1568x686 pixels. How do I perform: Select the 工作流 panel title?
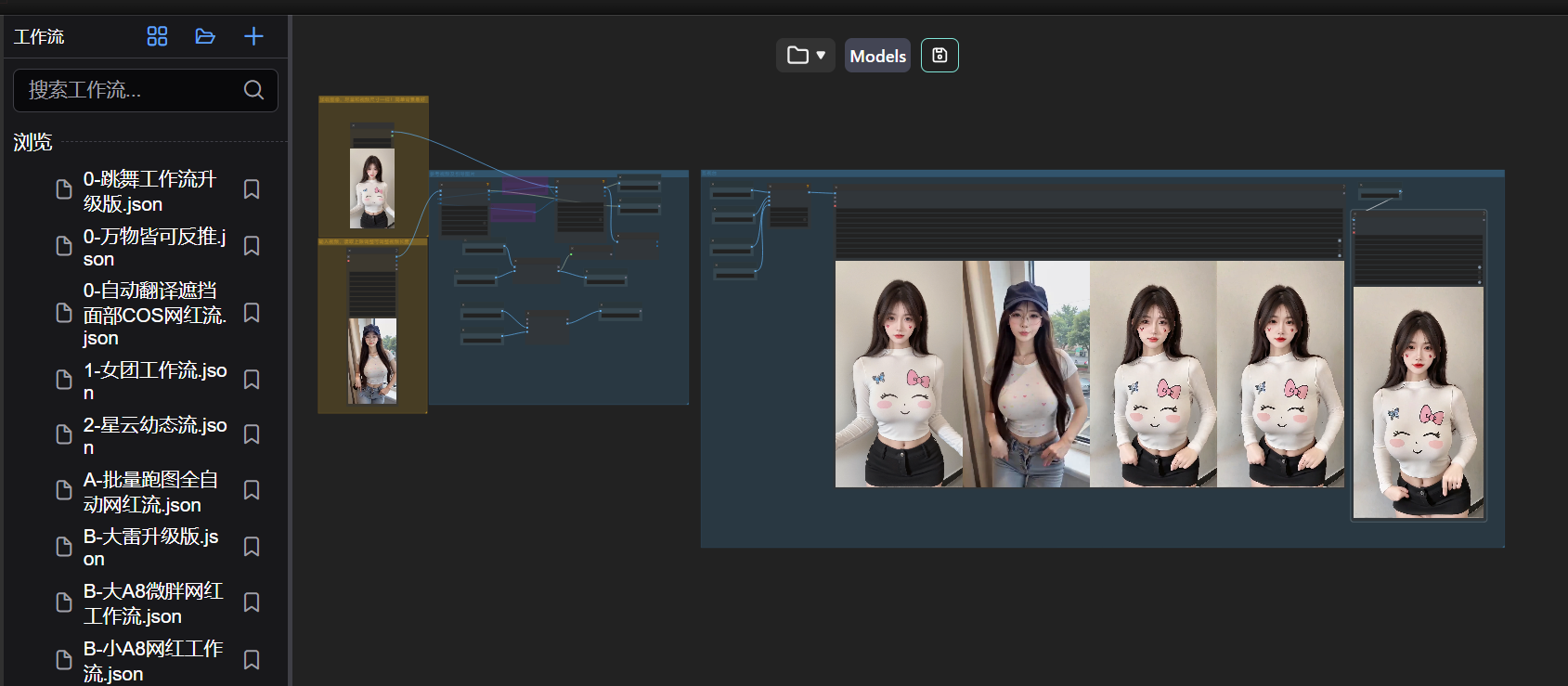click(x=39, y=37)
